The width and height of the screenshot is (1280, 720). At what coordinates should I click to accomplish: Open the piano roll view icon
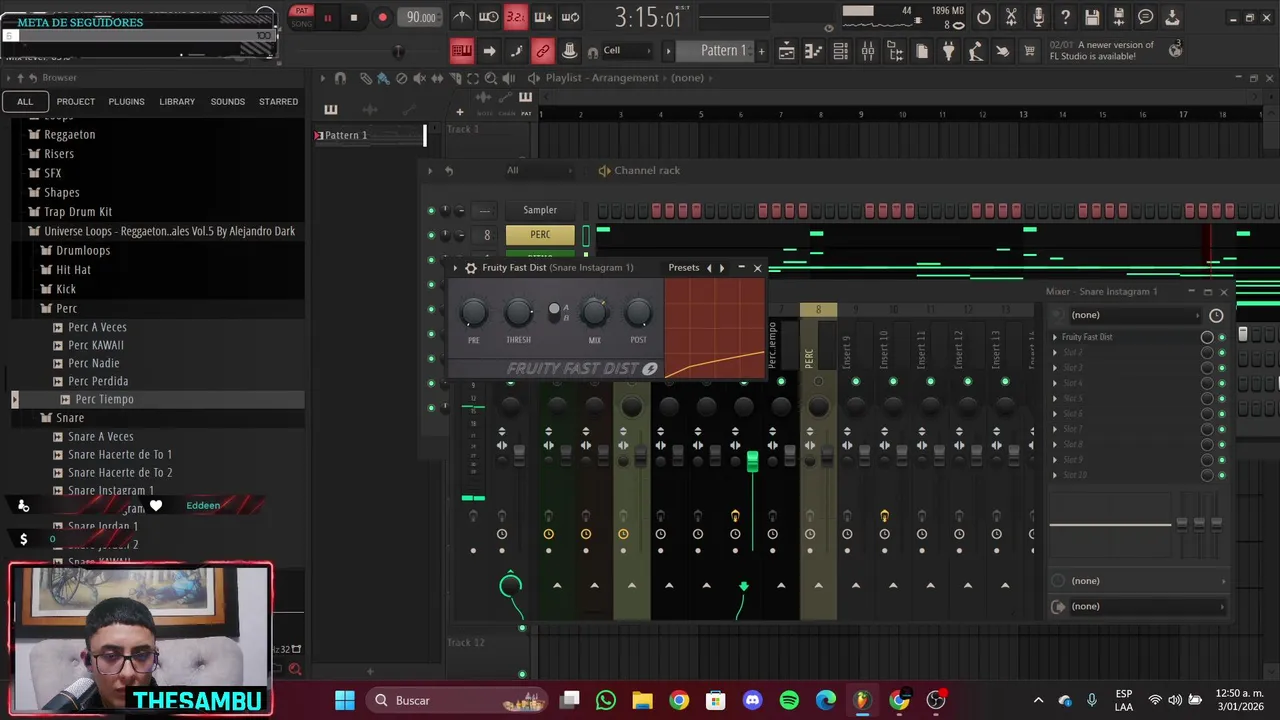(x=814, y=51)
